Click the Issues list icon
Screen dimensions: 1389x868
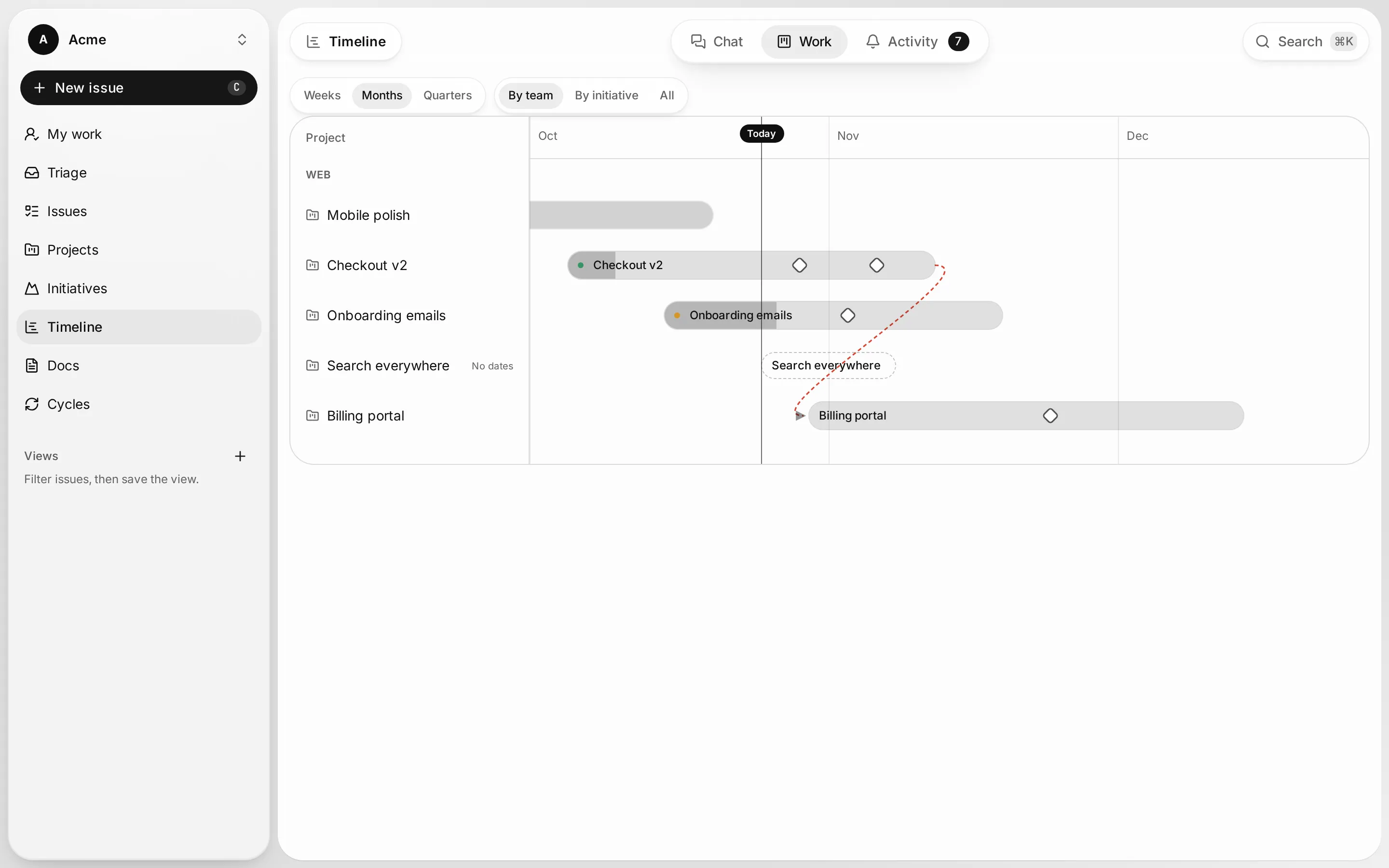pos(31,211)
